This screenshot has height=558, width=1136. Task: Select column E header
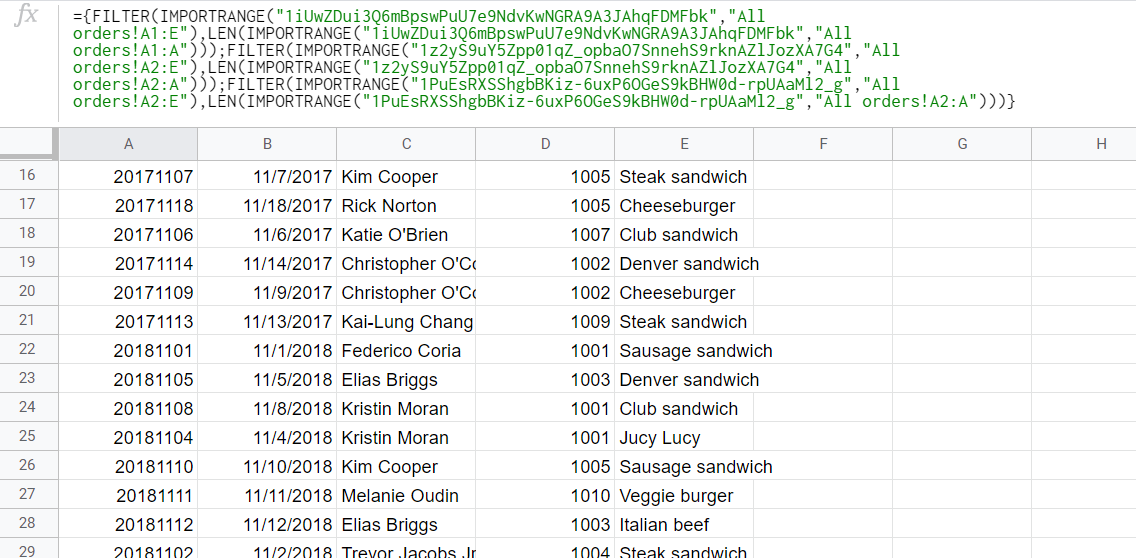684,144
